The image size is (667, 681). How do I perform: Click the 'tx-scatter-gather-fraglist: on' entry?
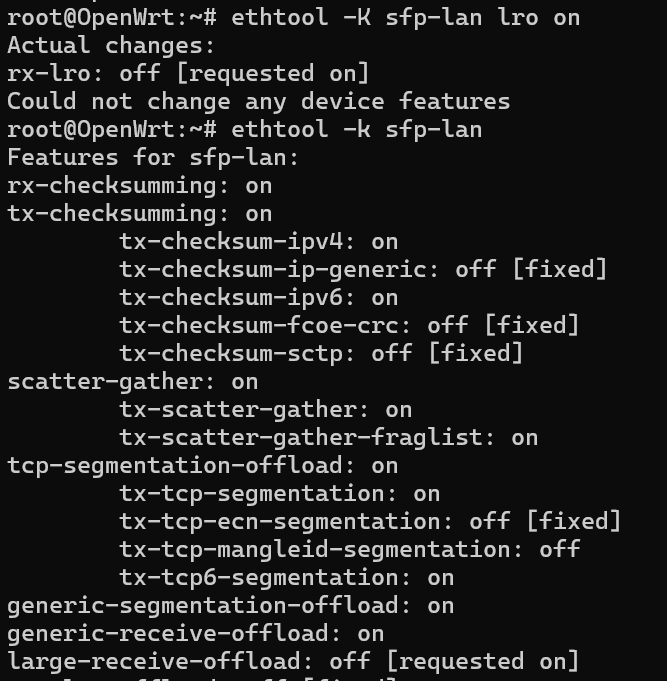pos(328,437)
